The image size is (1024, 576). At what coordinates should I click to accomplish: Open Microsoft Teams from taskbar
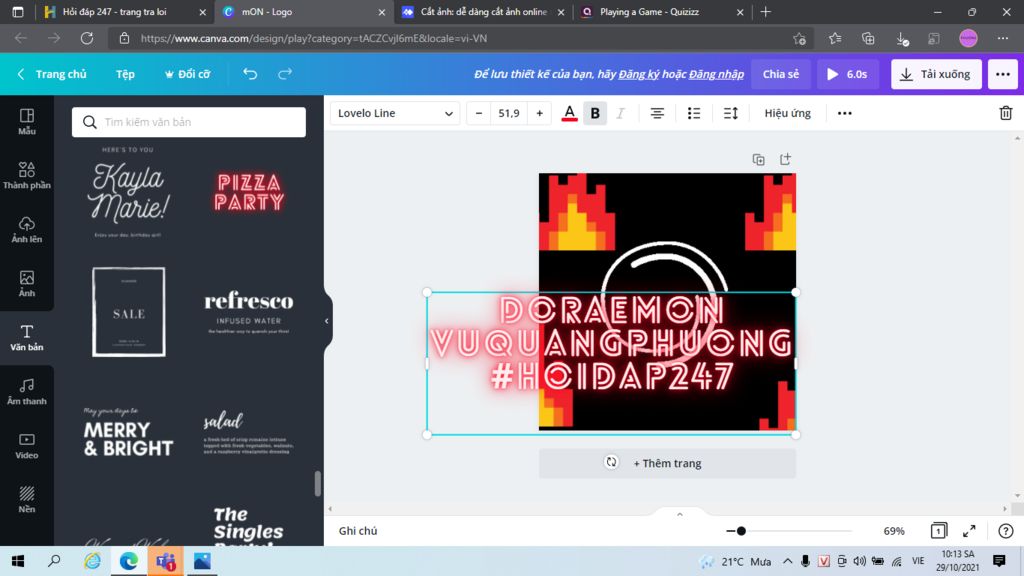[x=165, y=561]
